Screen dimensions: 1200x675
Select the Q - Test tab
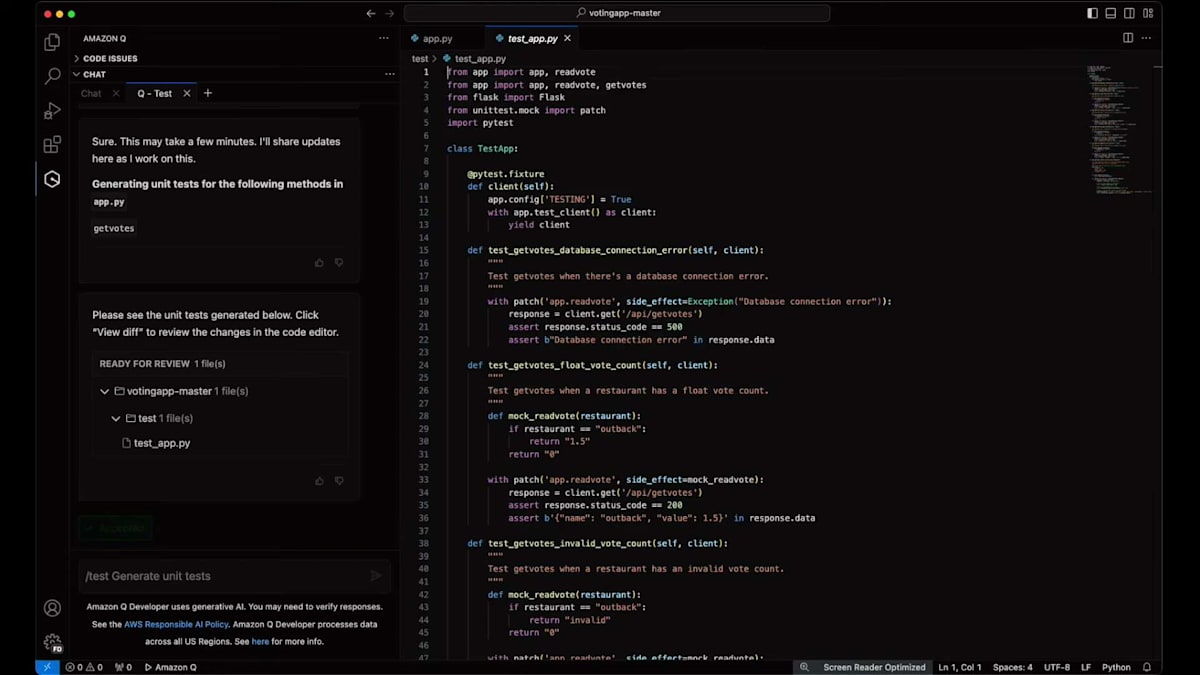pyautogui.click(x=154, y=93)
